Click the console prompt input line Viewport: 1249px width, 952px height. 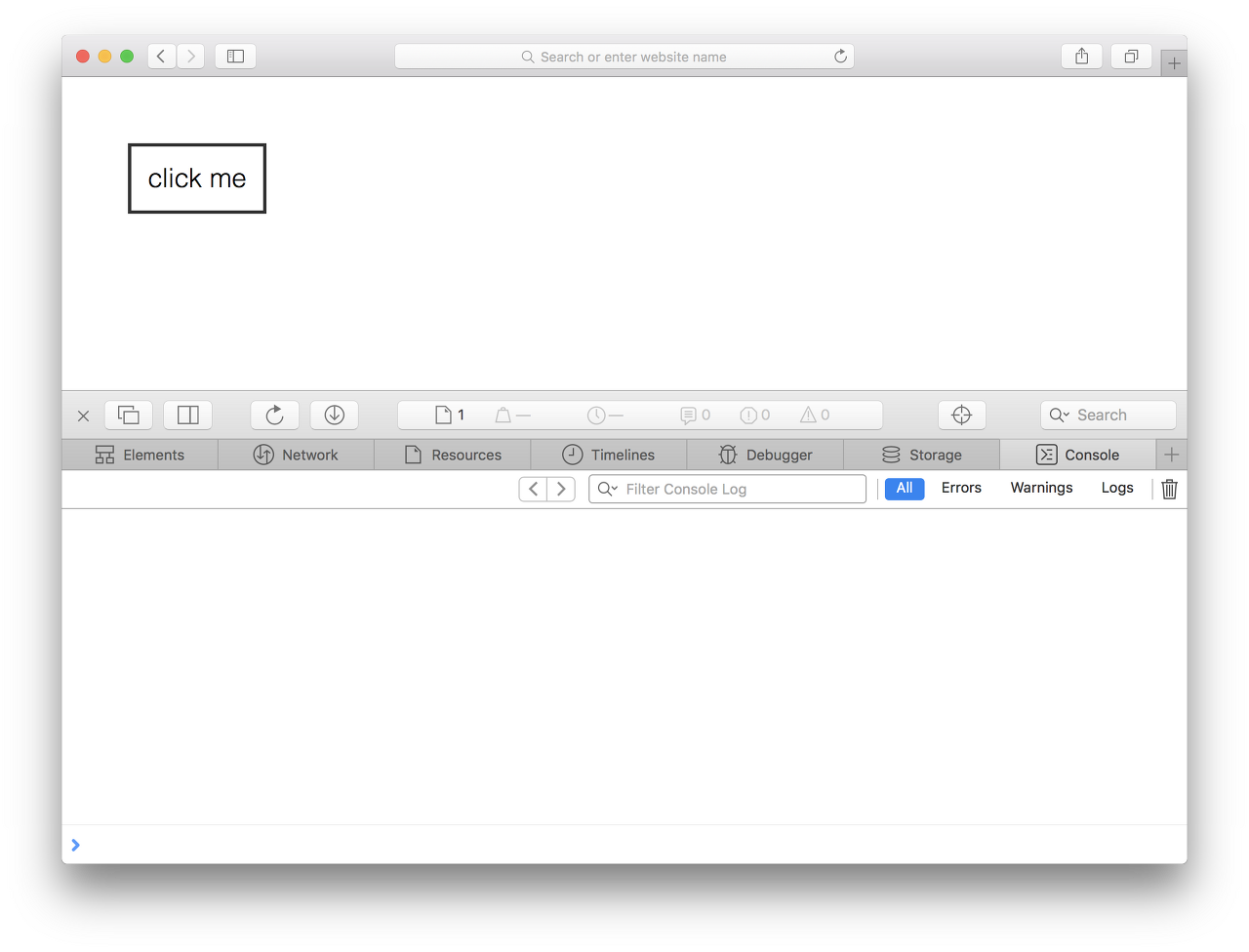624,845
